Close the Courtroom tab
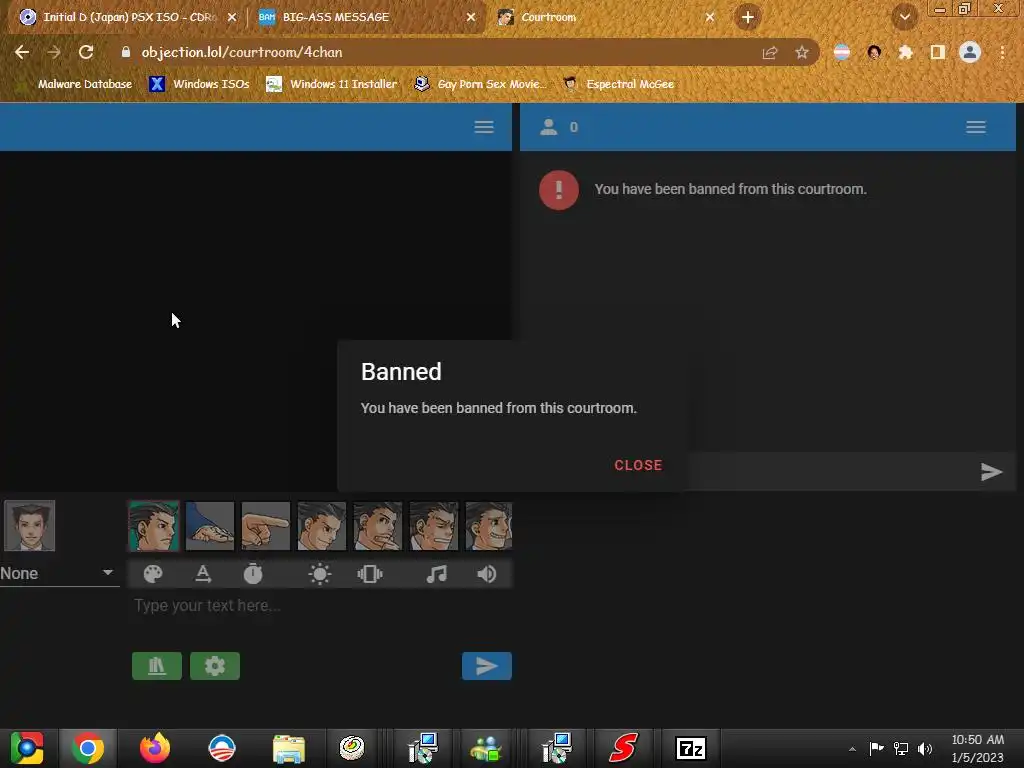This screenshot has height=768, width=1024. (x=710, y=17)
